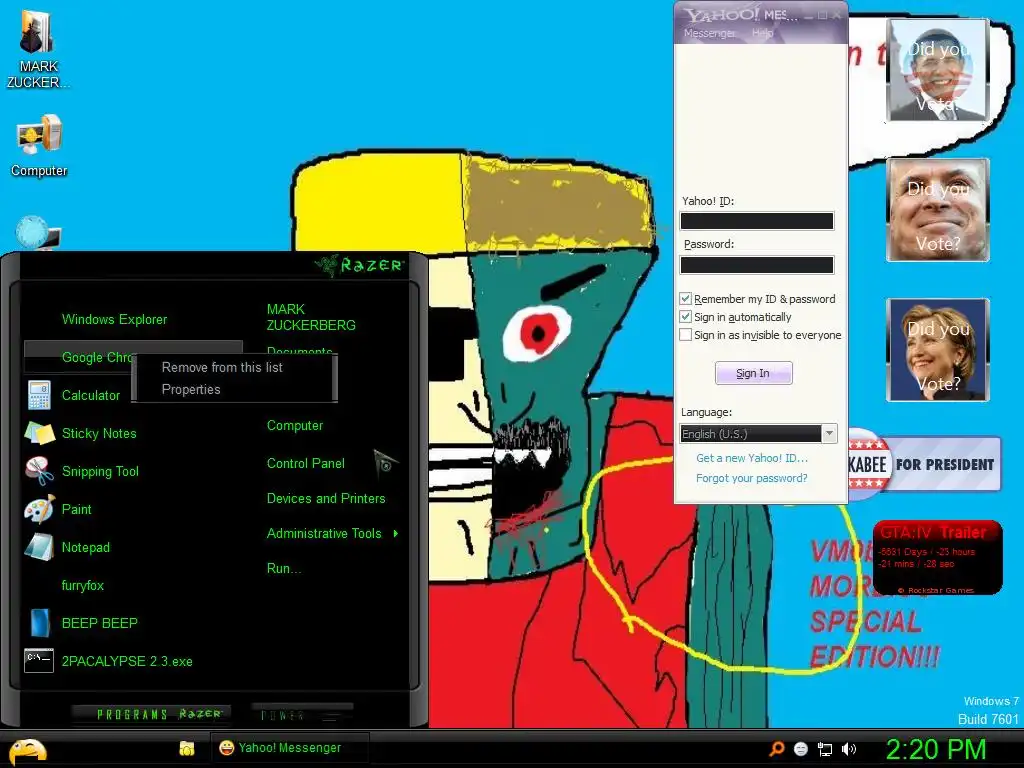Open Devices and Printers
Image resolution: width=1024 pixels, height=768 pixels.
(x=326, y=498)
